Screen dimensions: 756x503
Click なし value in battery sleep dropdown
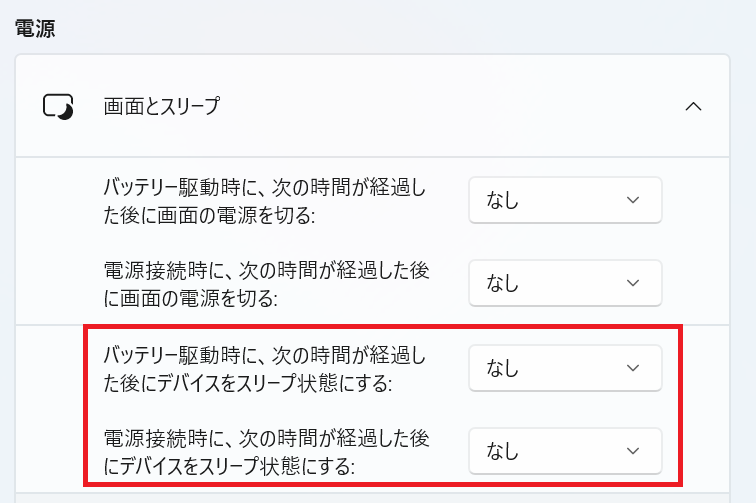[503, 368]
